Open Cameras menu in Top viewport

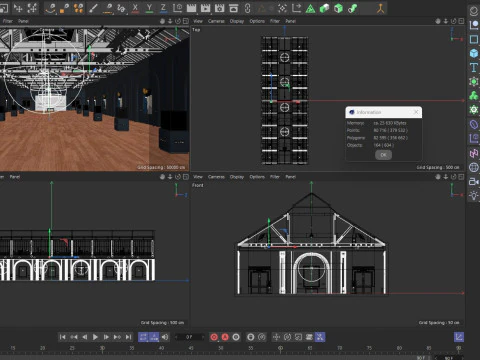coord(216,21)
